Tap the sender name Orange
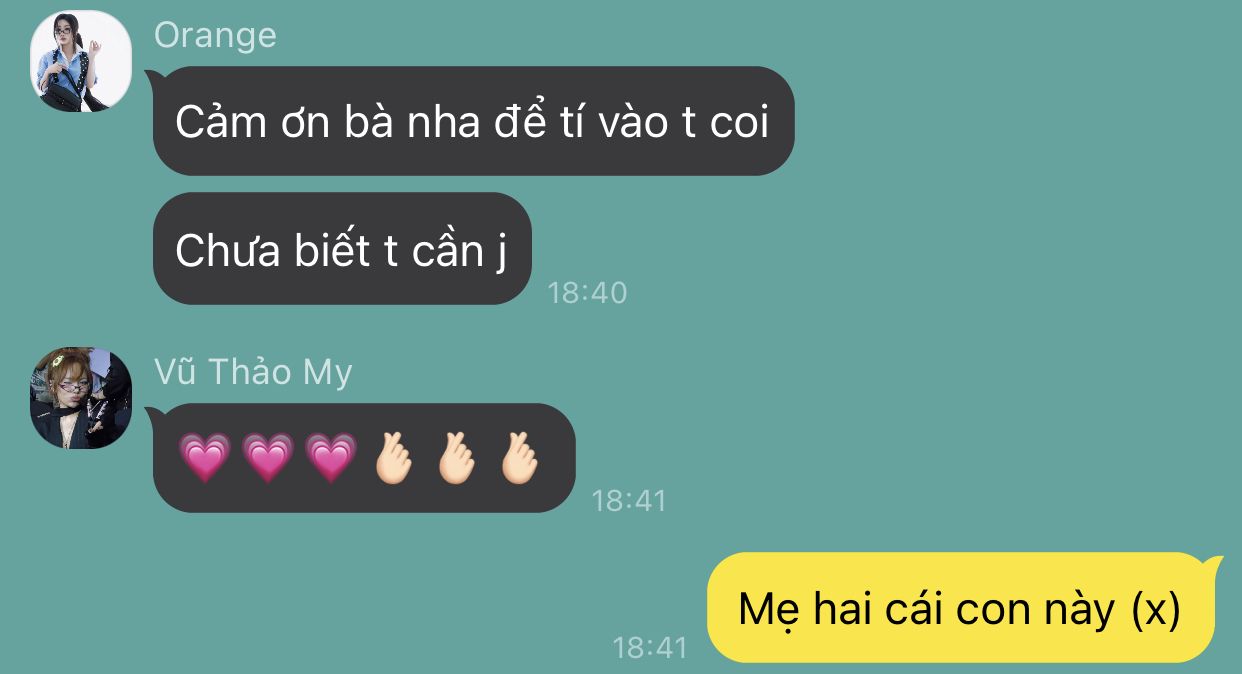 point(215,35)
